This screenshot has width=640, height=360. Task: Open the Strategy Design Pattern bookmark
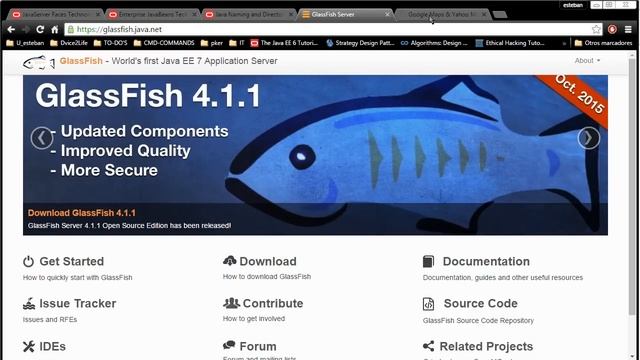pos(360,43)
